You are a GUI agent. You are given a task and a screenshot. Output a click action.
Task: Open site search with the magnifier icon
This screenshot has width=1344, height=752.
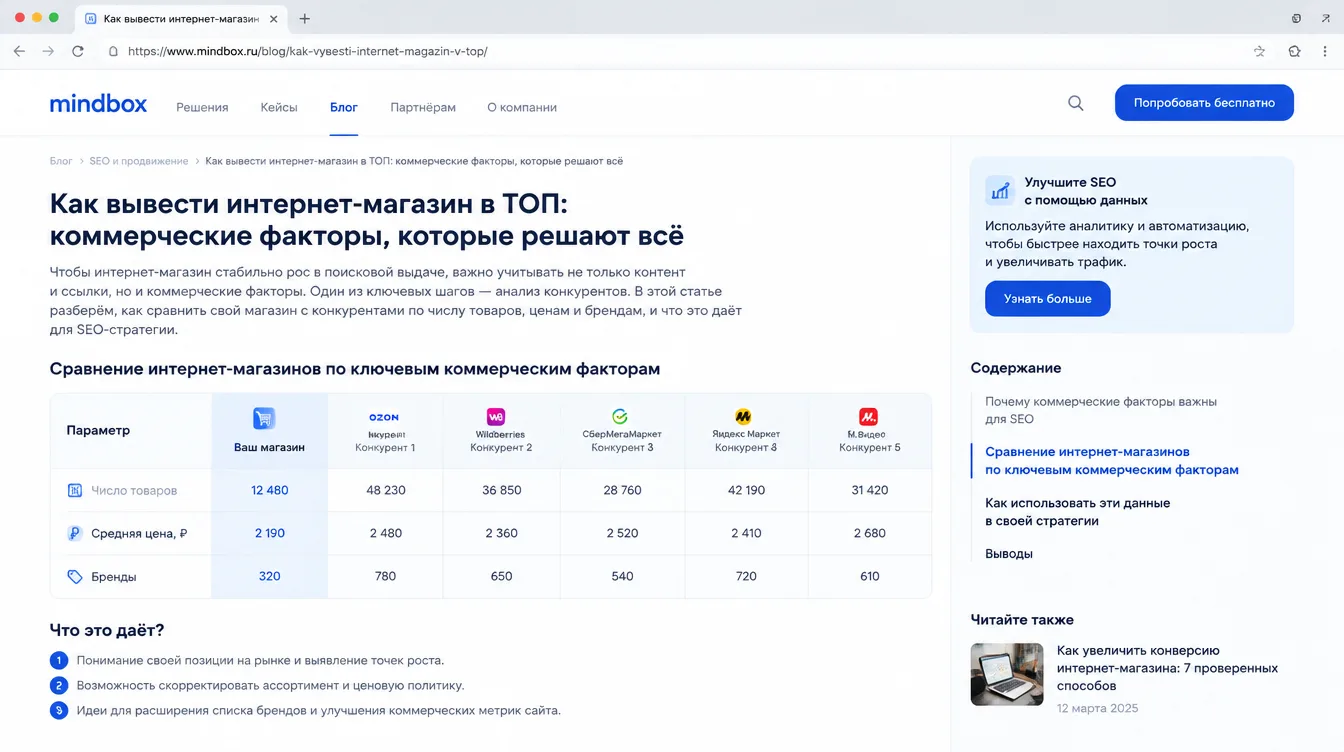tap(1076, 103)
